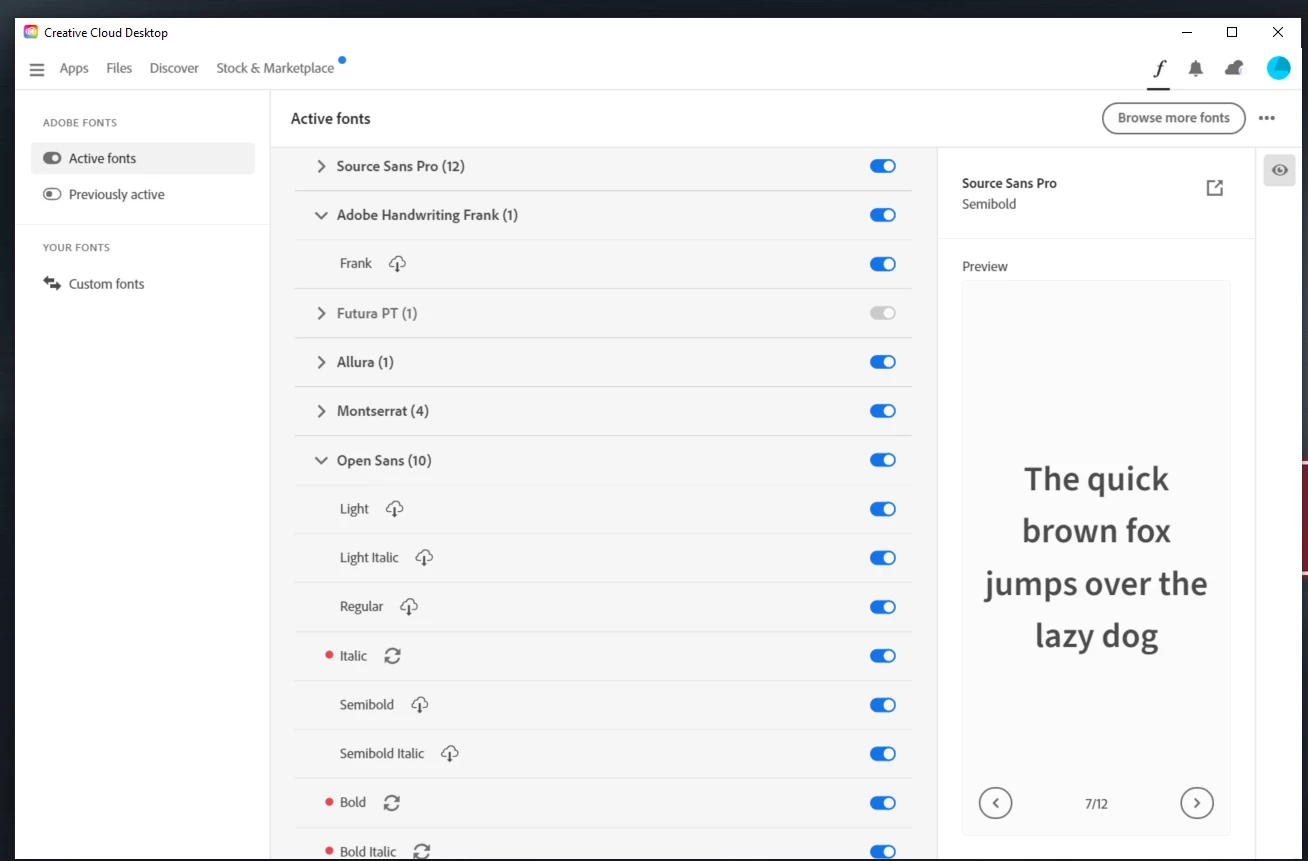This screenshot has width=1308, height=861.
Task: Toggle the Open Sans family switch
Action: pos(883,460)
